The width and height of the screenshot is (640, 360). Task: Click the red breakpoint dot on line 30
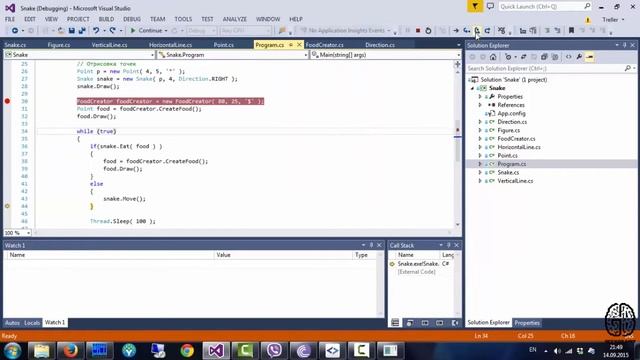pos(7,101)
